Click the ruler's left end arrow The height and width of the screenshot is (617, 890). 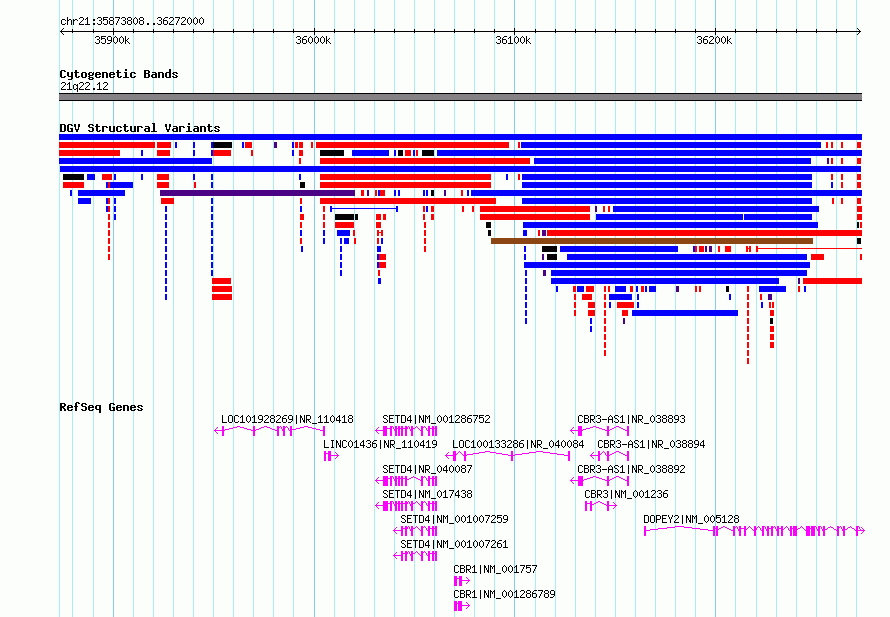coord(62,31)
